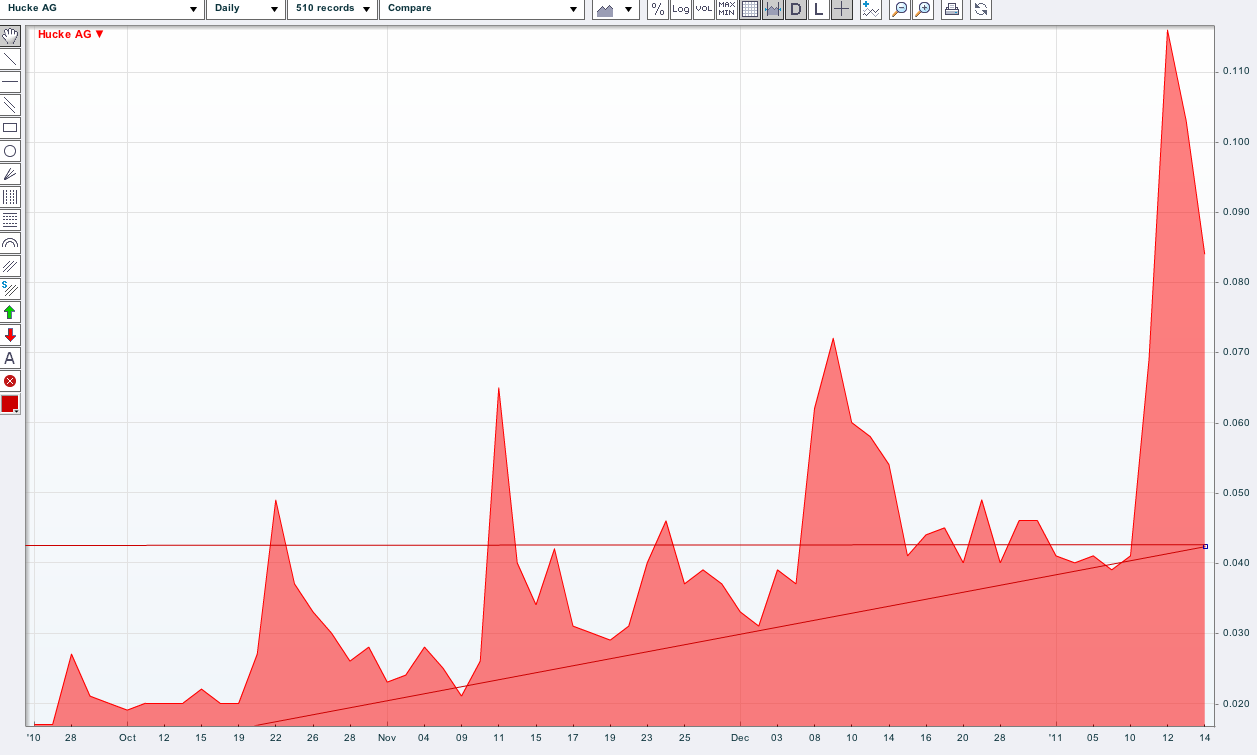Print the chart
Image resolution: width=1257 pixels, height=755 pixels.
(952, 10)
